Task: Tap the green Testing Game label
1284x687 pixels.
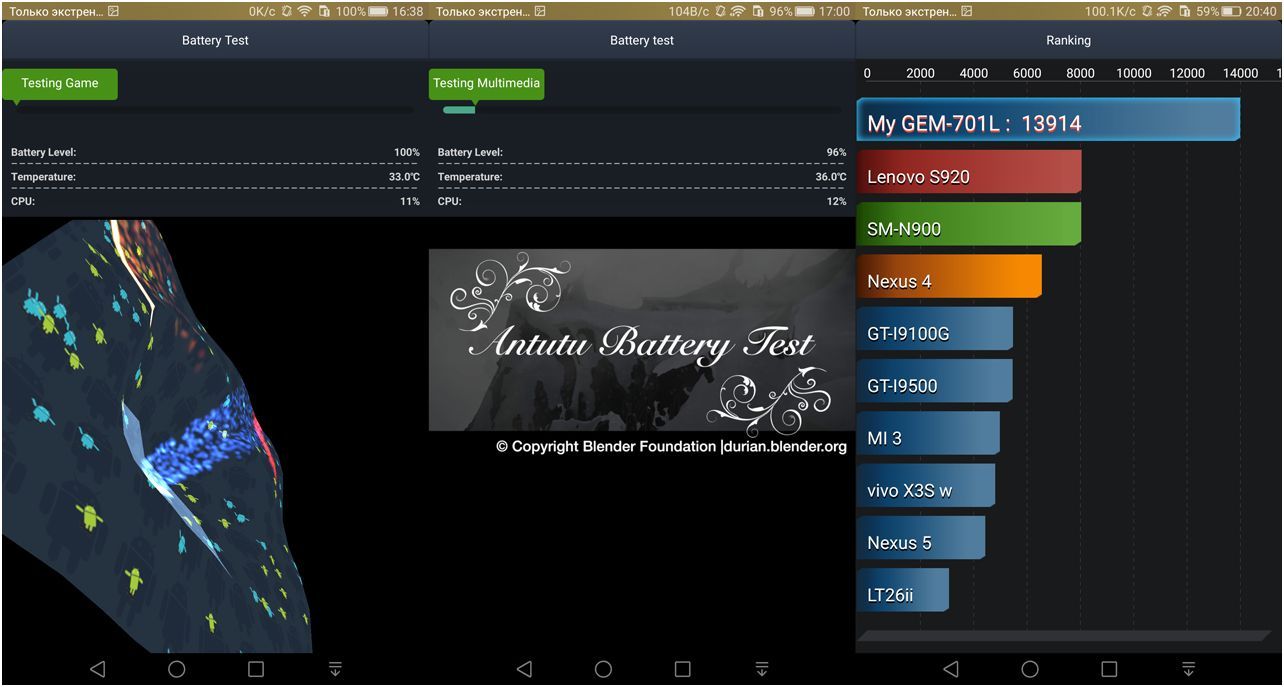Action: (x=60, y=84)
